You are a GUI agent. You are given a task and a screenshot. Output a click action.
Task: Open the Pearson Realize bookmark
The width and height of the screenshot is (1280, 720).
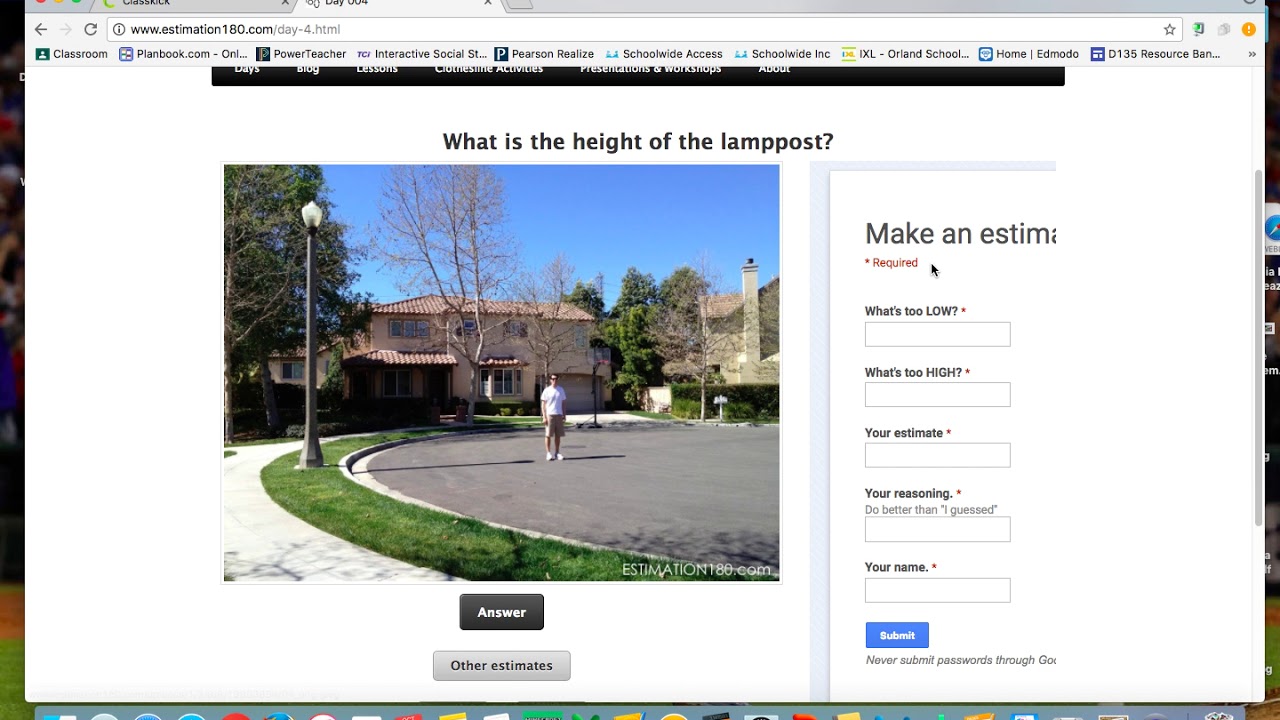[x=544, y=54]
